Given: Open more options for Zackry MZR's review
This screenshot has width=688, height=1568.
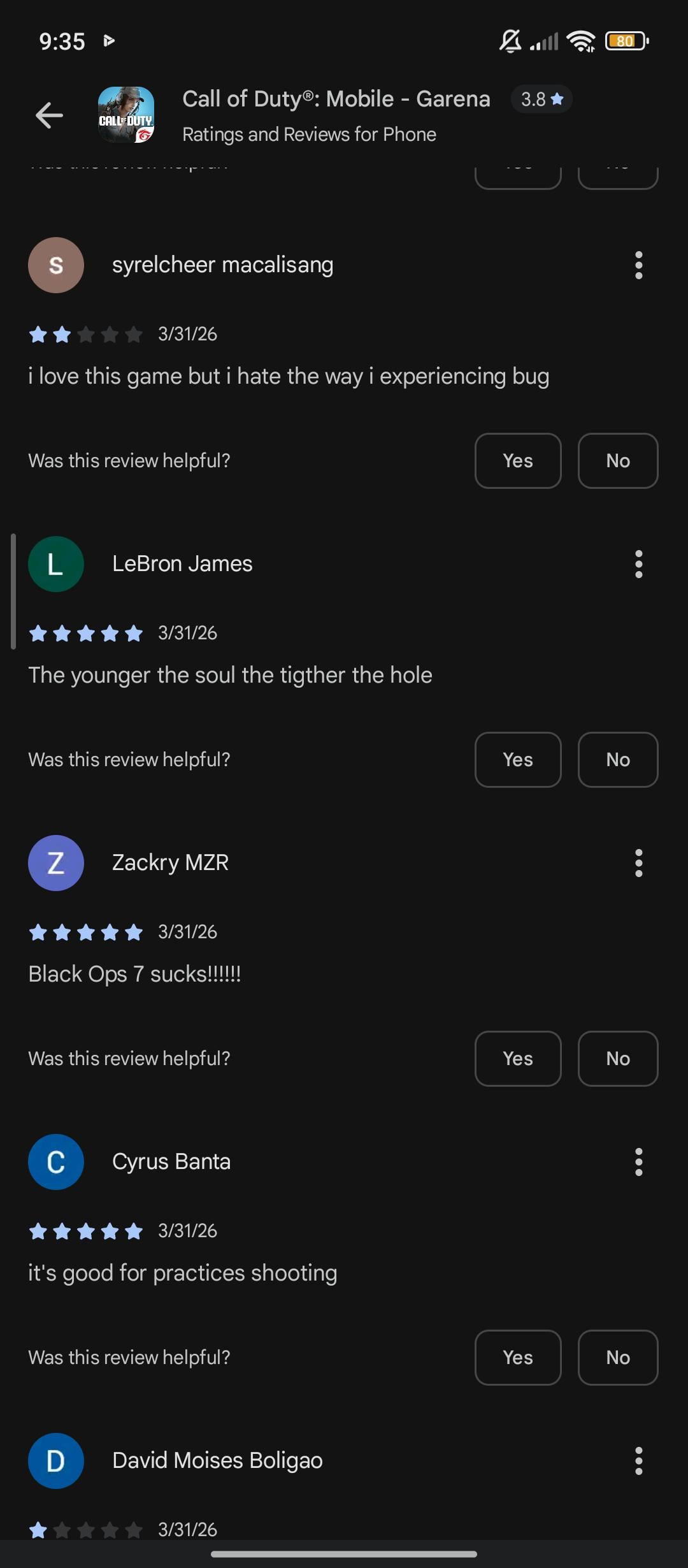Looking at the screenshot, I should pos(638,863).
